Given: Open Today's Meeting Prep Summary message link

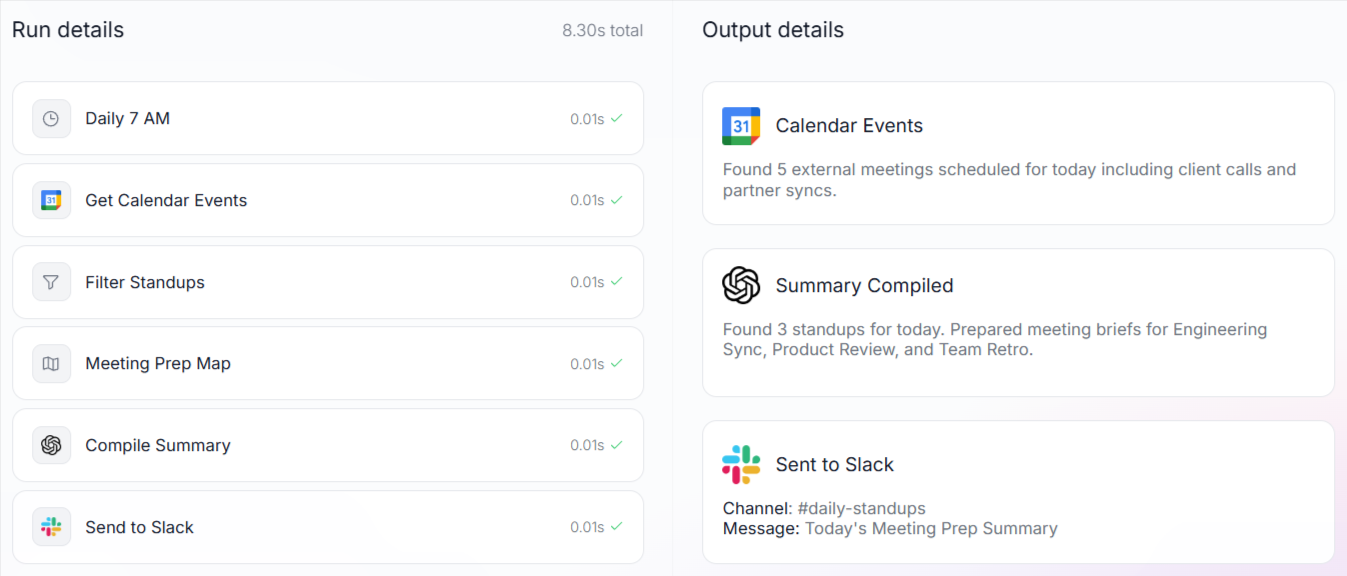Looking at the screenshot, I should [x=930, y=528].
